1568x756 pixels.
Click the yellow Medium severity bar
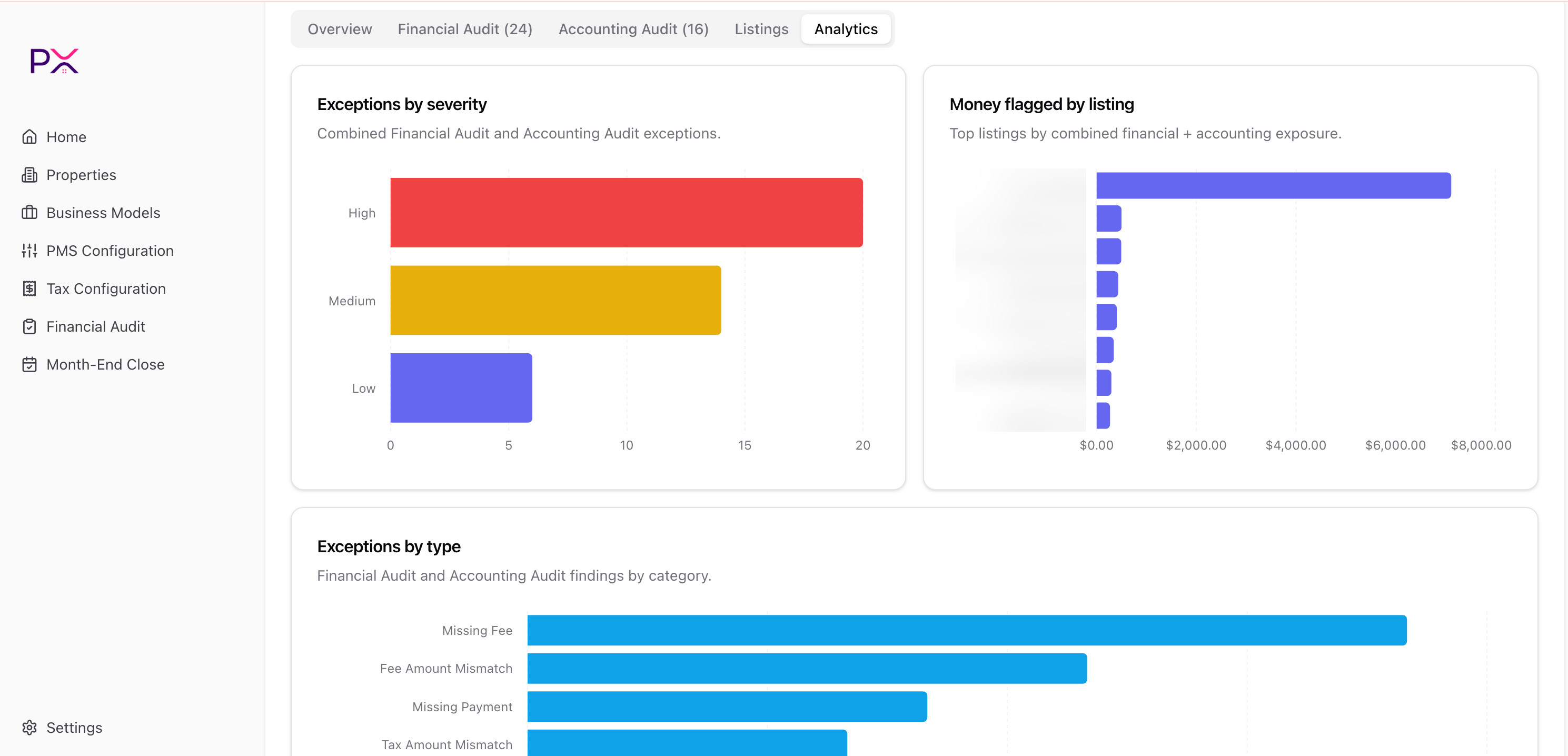pyautogui.click(x=555, y=300)
